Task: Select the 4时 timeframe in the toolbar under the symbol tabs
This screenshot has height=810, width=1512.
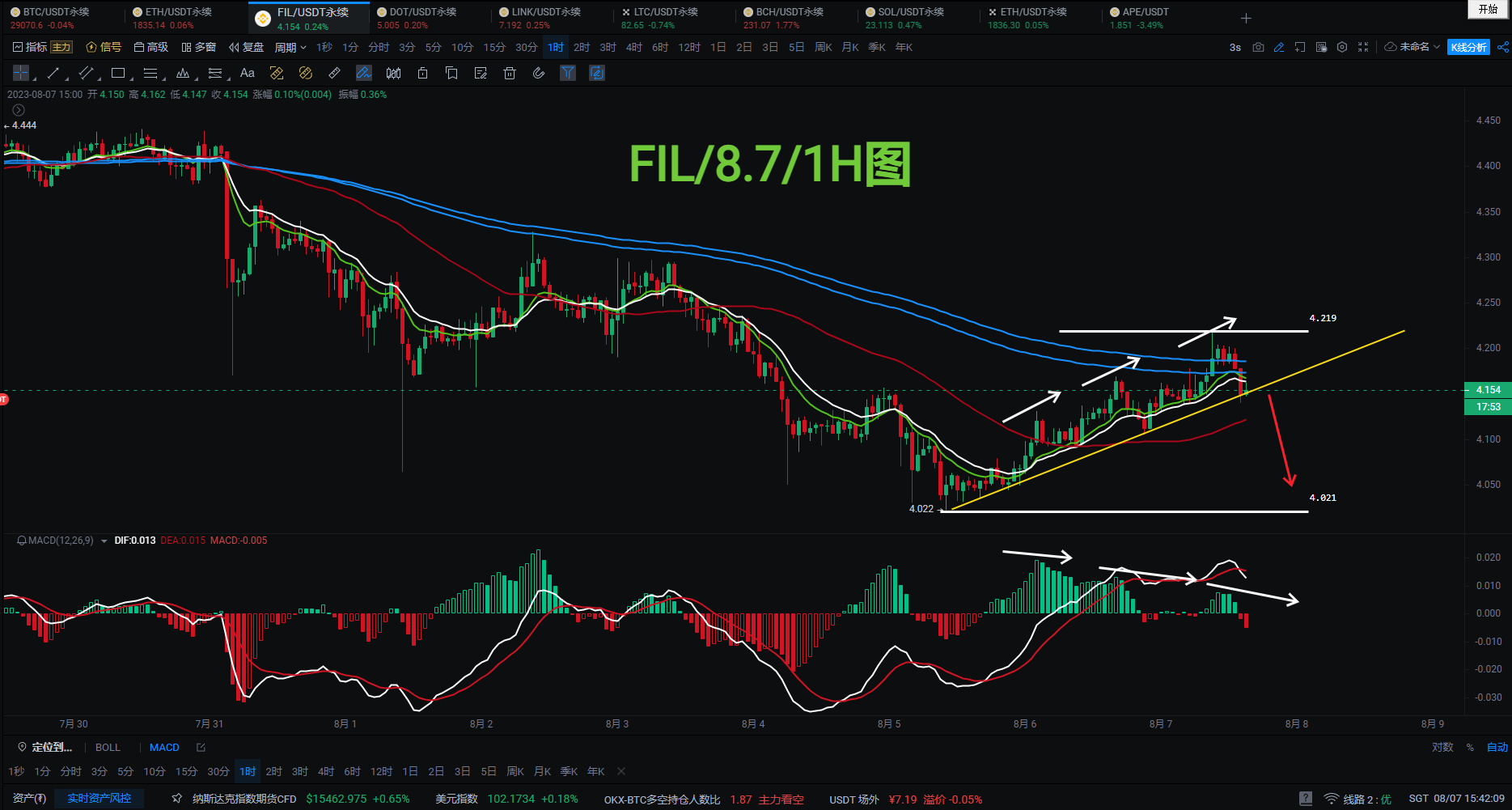Action: (x=634, y=47)
